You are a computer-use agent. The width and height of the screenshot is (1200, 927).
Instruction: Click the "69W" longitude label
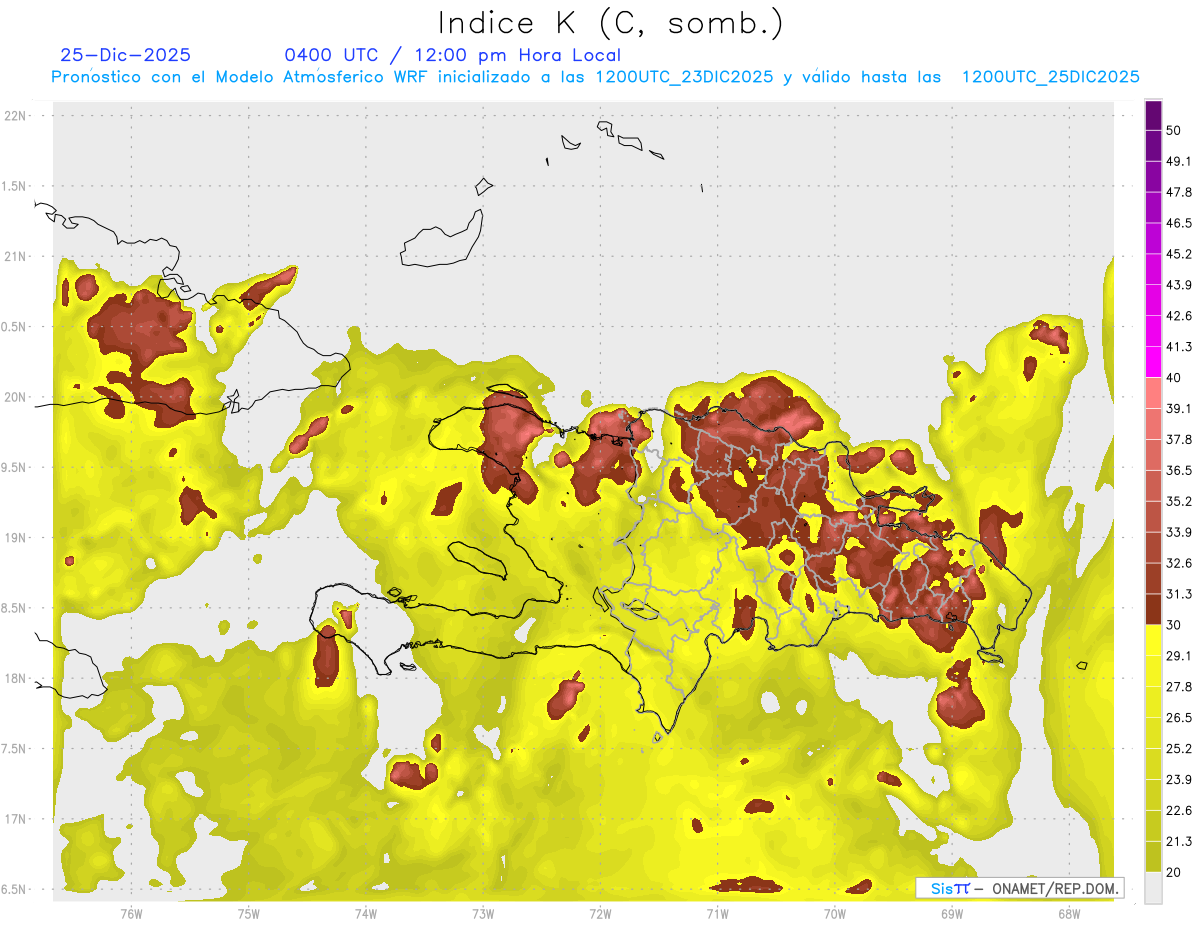coord(951,913)
